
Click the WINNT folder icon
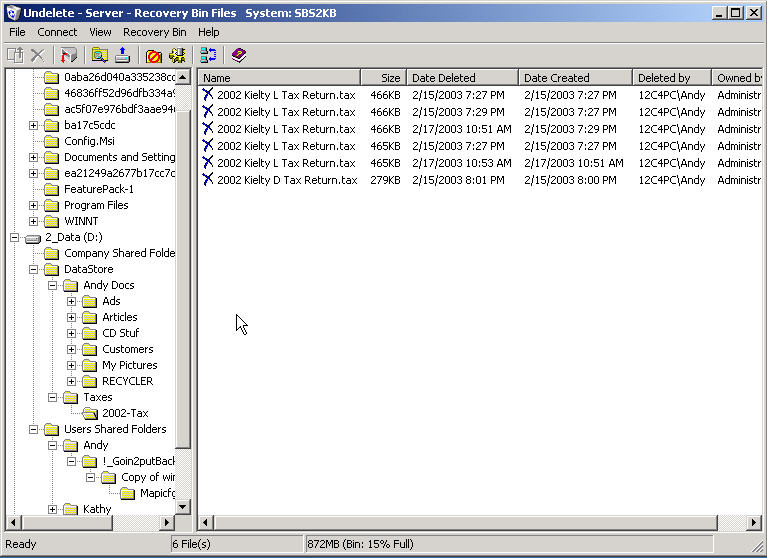[51, 222]
